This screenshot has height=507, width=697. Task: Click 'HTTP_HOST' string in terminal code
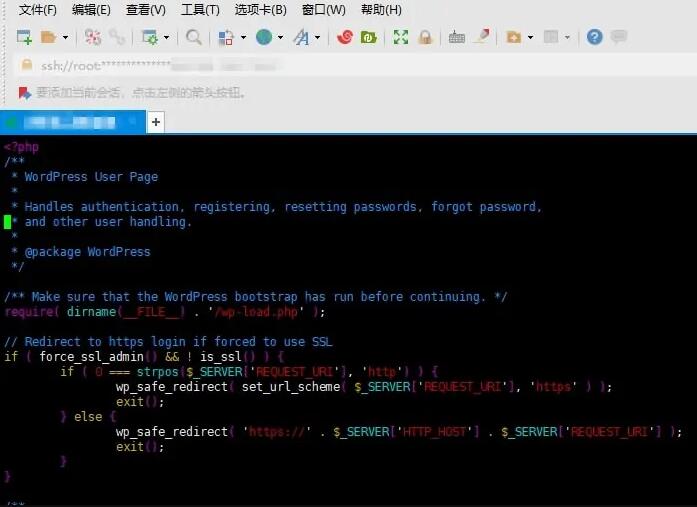tap(434, 432)
